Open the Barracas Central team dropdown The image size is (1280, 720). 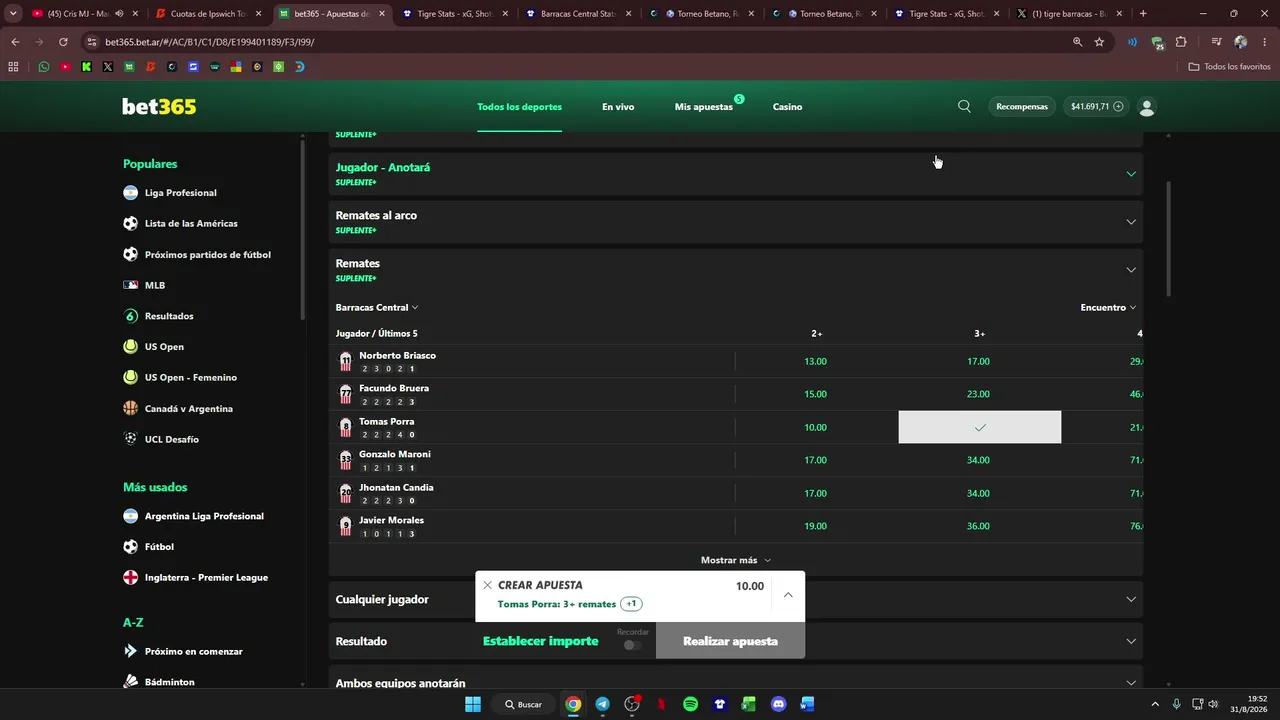coord(377,308)
